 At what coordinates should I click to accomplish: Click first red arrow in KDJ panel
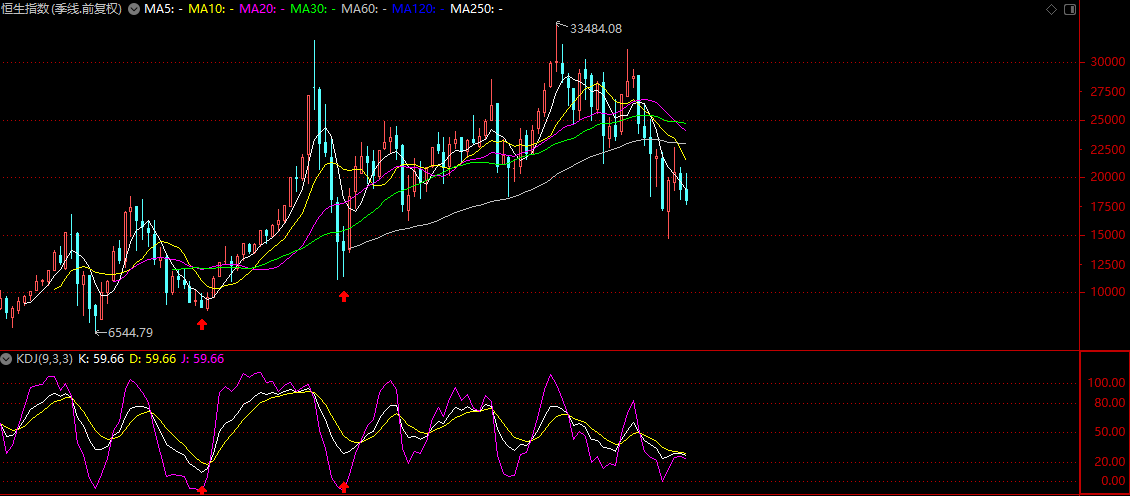[x=202, y=489]
